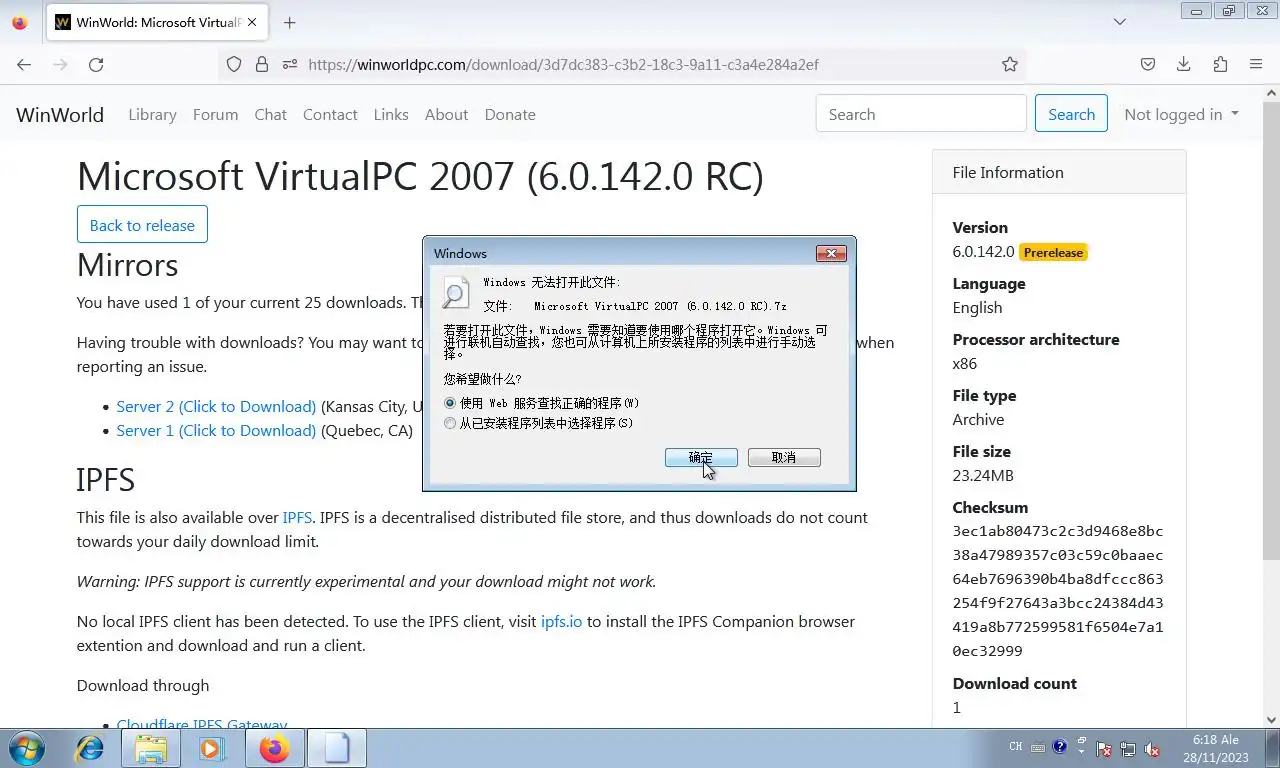Launch Internet Explorer from taskbar
1280x768 pixels.
click(90, 748)
